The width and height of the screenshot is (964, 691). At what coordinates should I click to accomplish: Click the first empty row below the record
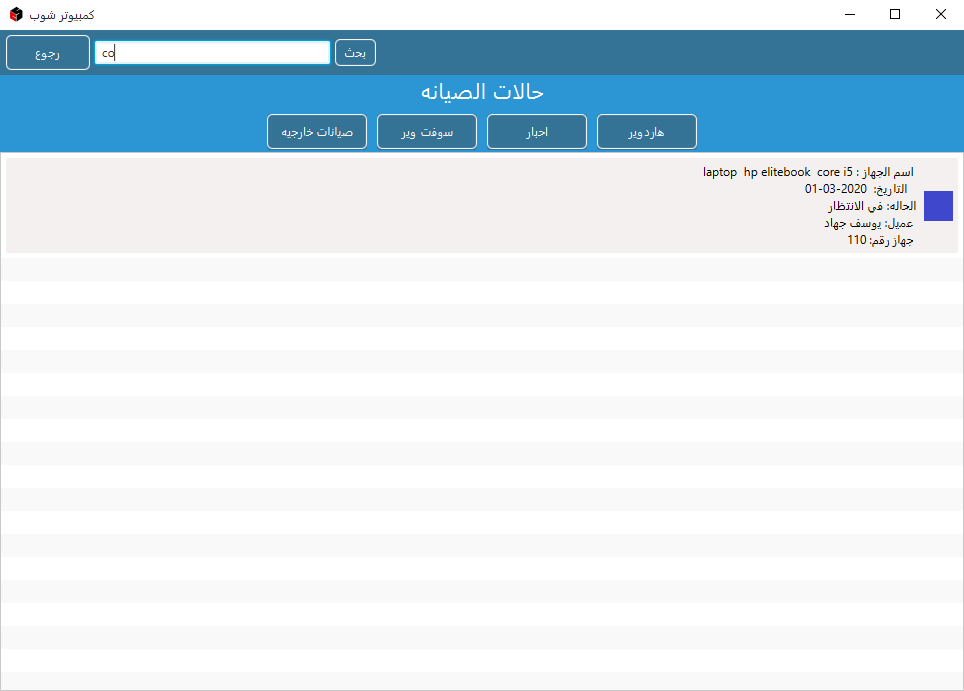point(482,268)
